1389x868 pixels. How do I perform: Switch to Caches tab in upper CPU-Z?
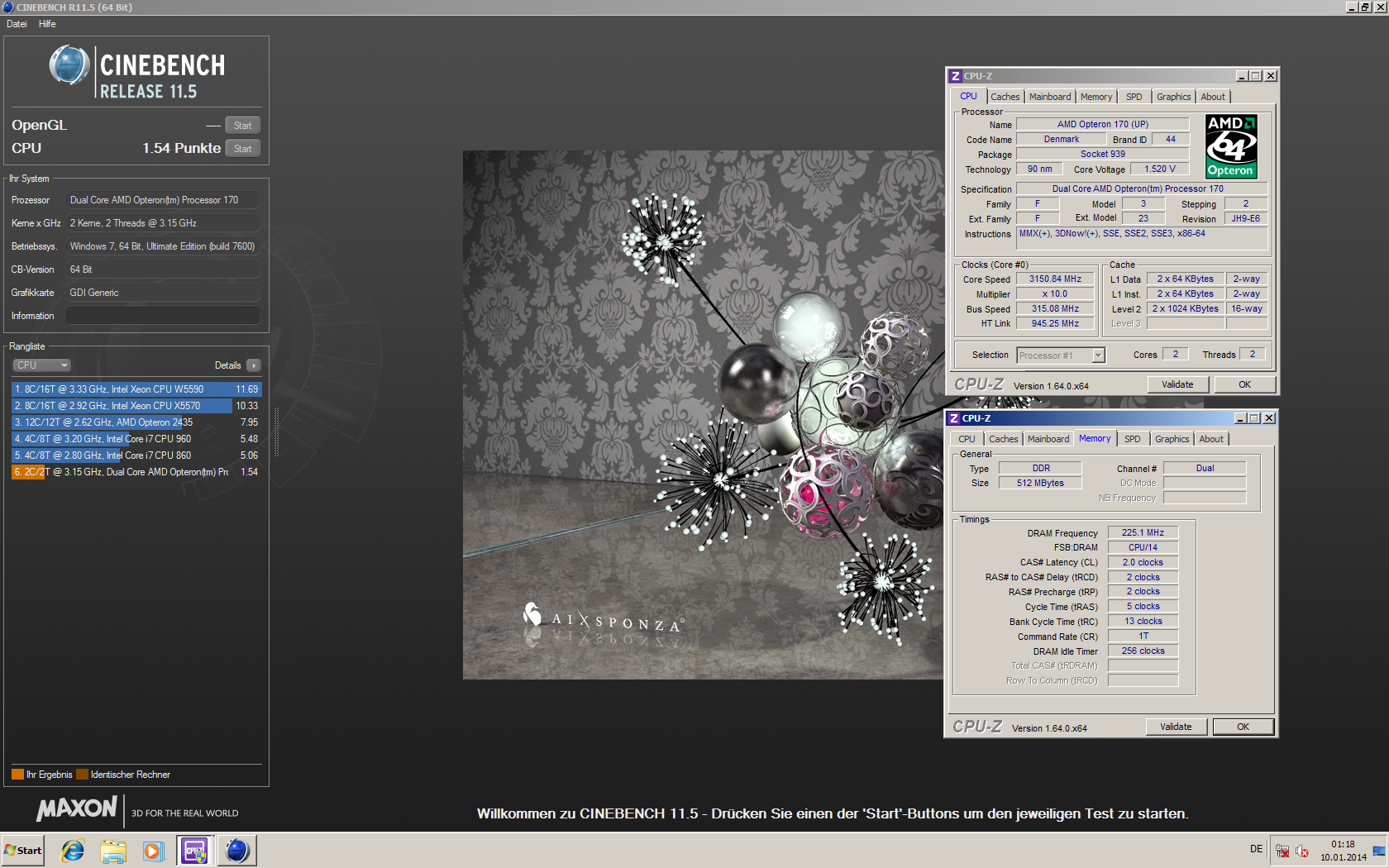coord(1005,97)
